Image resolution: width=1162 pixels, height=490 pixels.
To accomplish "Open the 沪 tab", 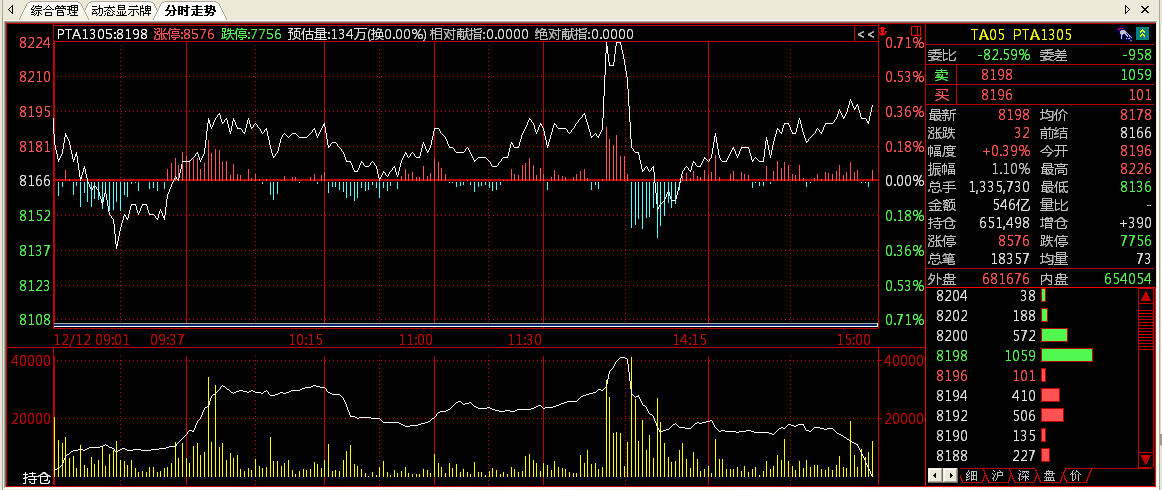I will click(997, 475).
